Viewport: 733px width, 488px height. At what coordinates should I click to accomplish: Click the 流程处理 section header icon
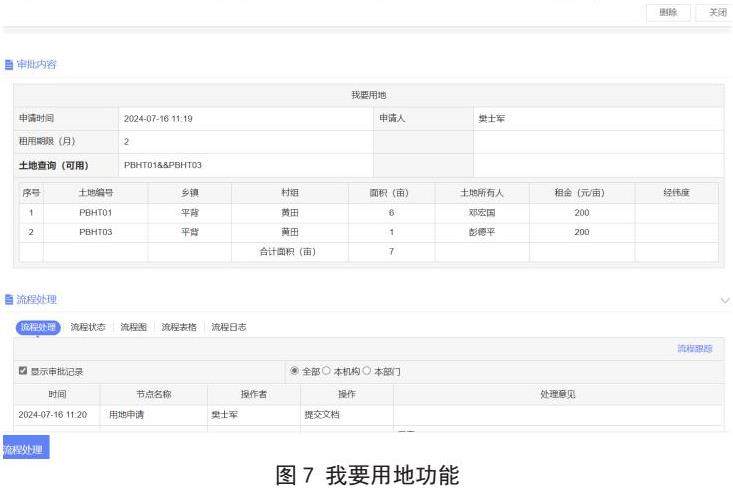pos(9,300)
